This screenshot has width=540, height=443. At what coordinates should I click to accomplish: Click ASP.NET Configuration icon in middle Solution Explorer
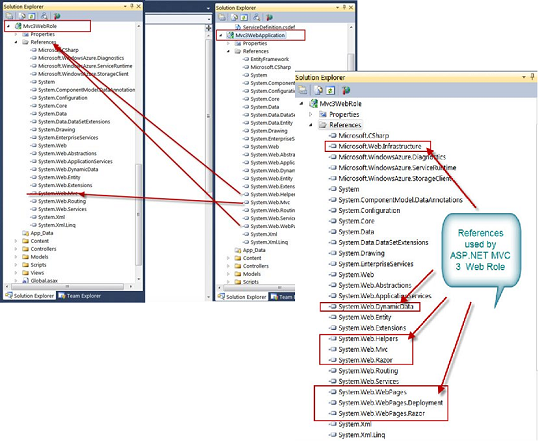(269, 17)
